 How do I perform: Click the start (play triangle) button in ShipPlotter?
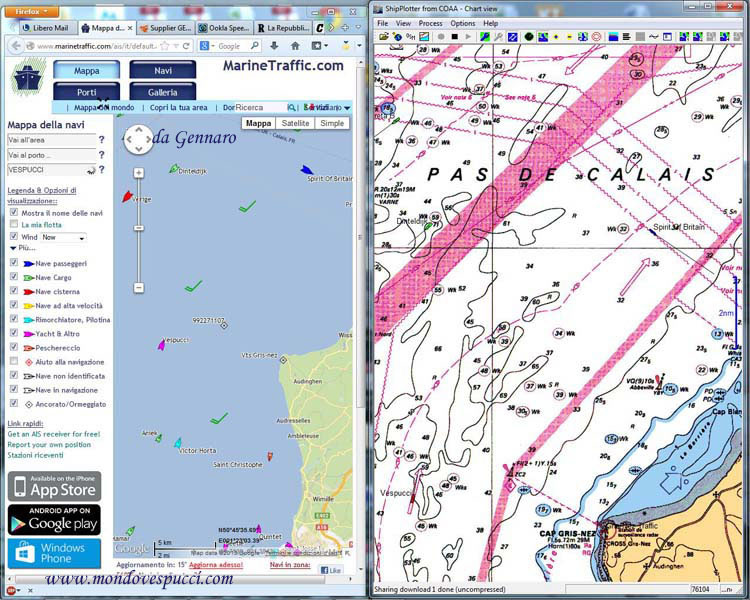pos(468,36)
